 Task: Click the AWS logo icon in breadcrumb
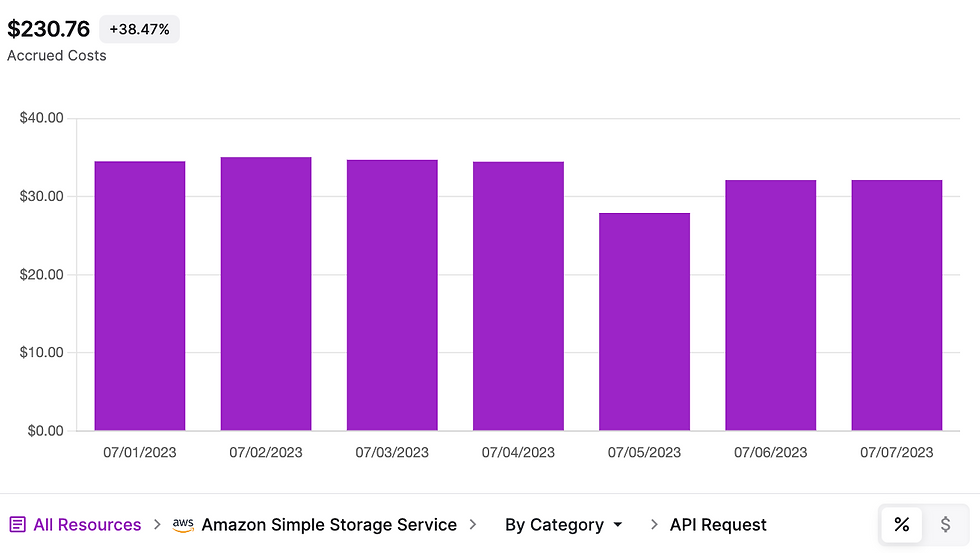(x=183, y=525)
